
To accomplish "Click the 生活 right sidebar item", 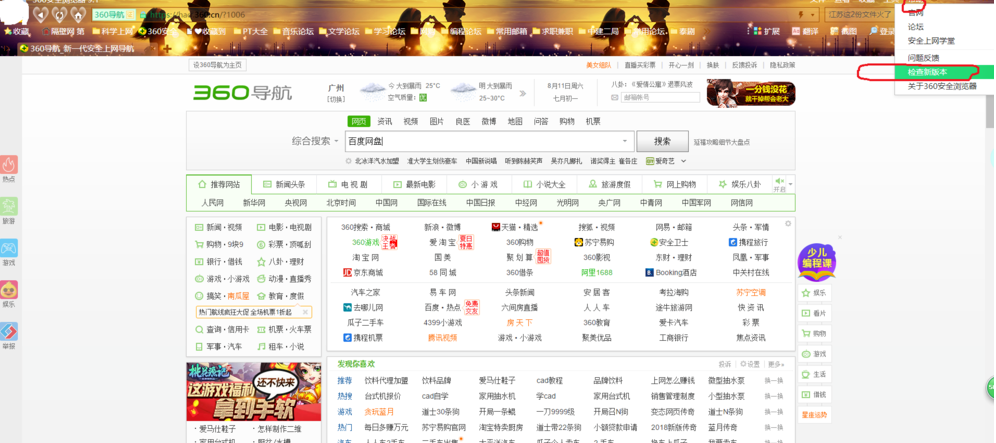I will tap(815, 374).
